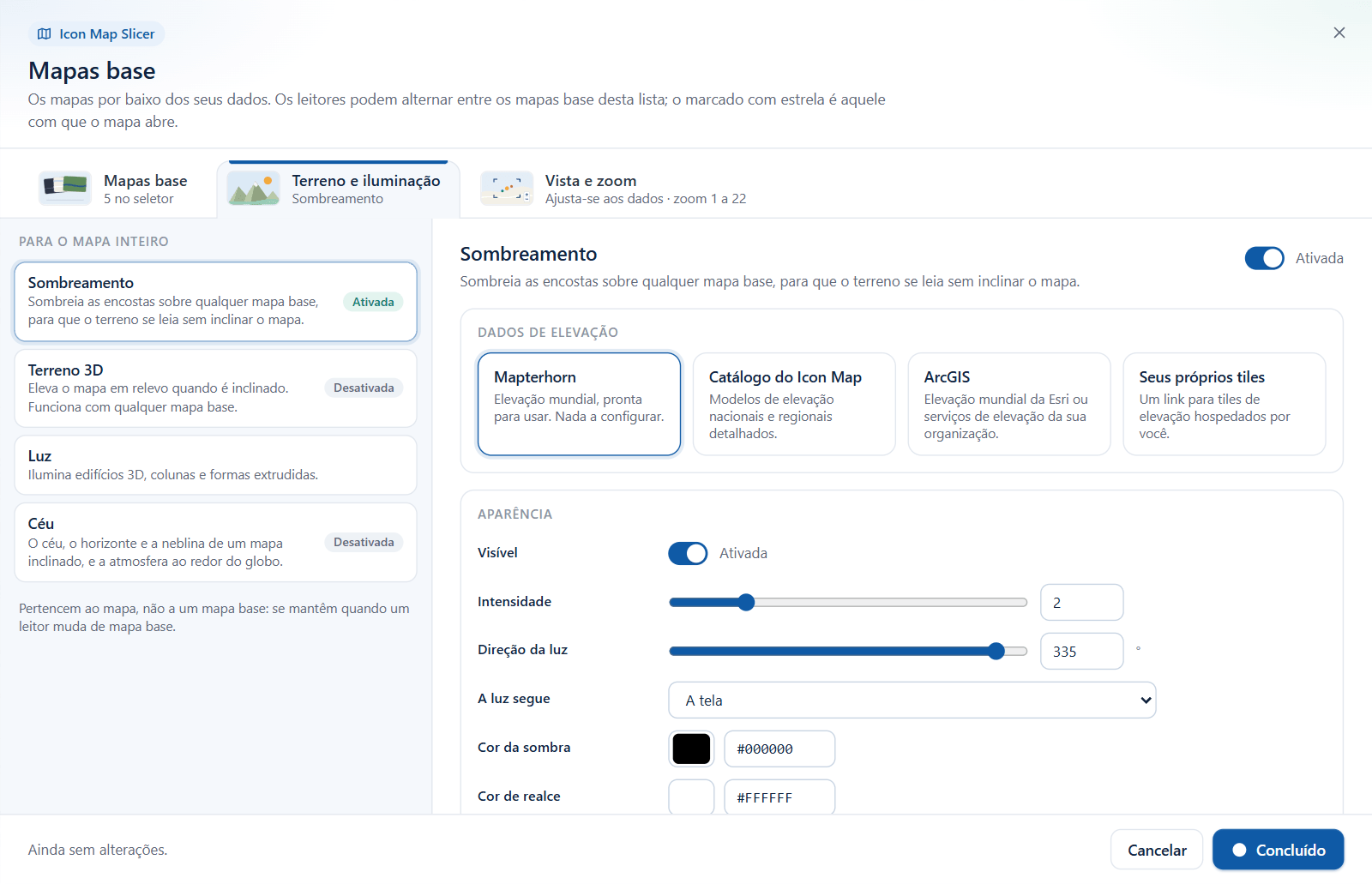Click the #FFFFFF hex color field

tap(779, 797)
